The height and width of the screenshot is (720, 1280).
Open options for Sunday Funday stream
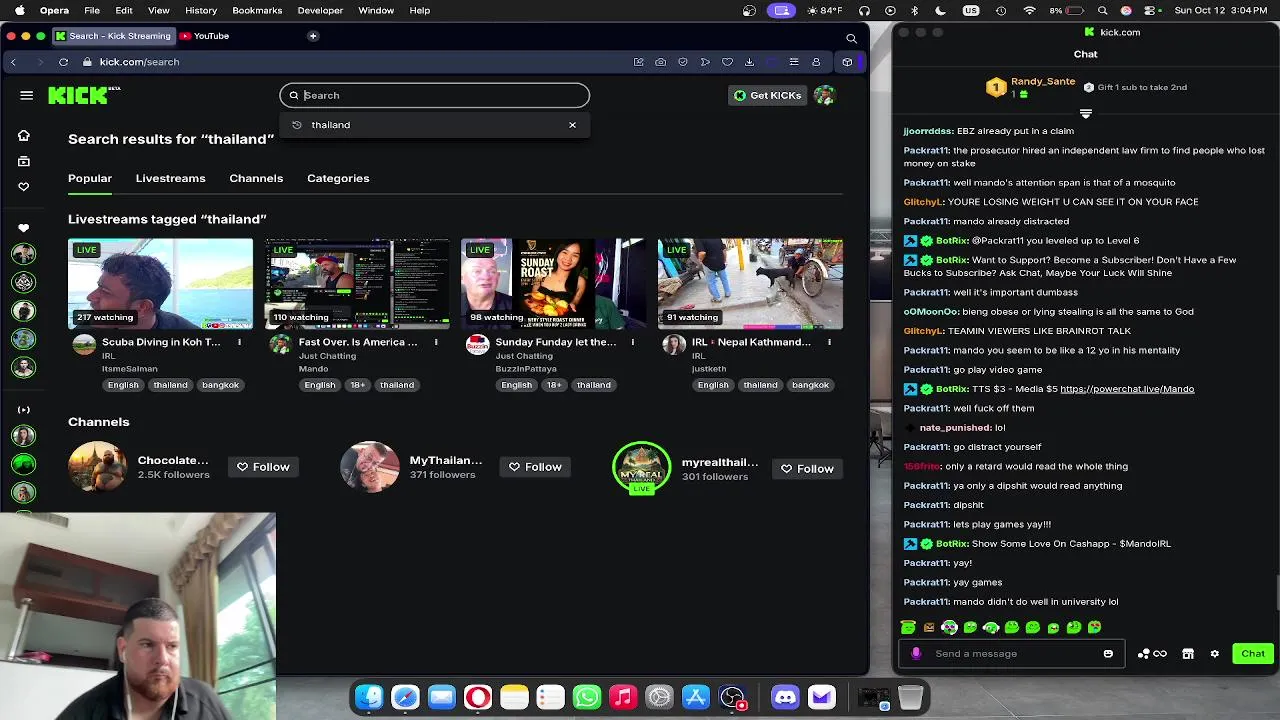pyautogui.click(x=632, y=342)
